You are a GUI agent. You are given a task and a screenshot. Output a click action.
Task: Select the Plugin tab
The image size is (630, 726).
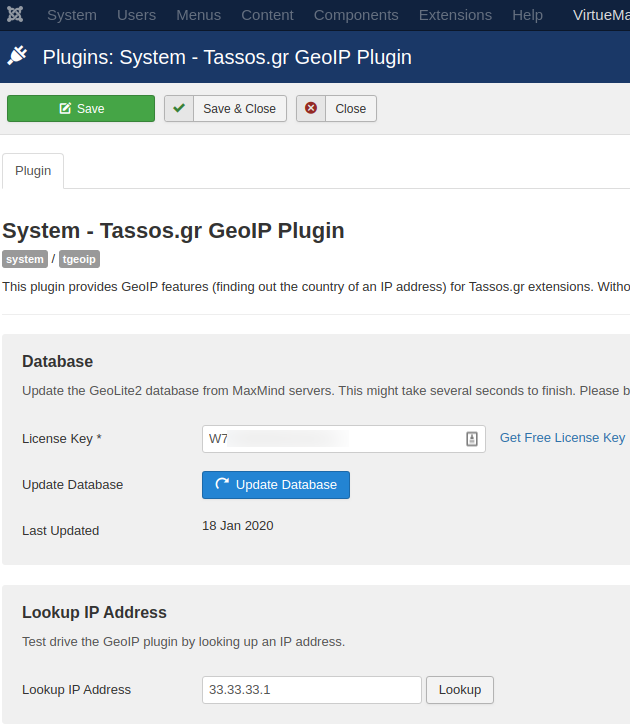click(33, 171)
